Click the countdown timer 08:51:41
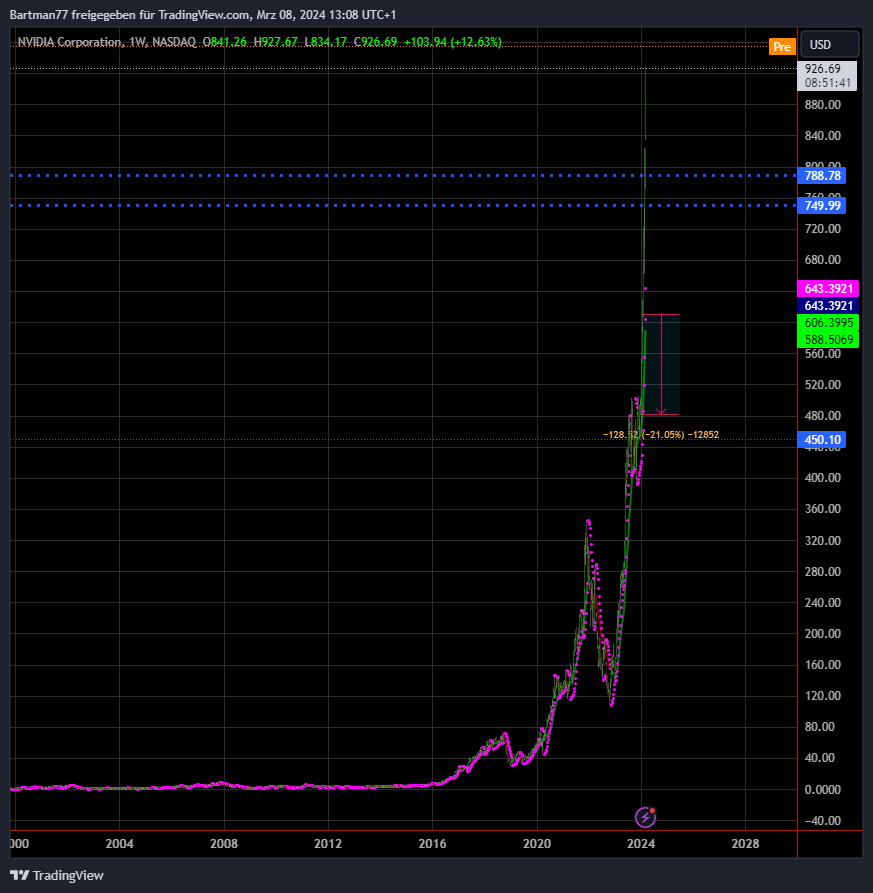The image size is (873, 893). pyautogui.click(x=827, y=83)
